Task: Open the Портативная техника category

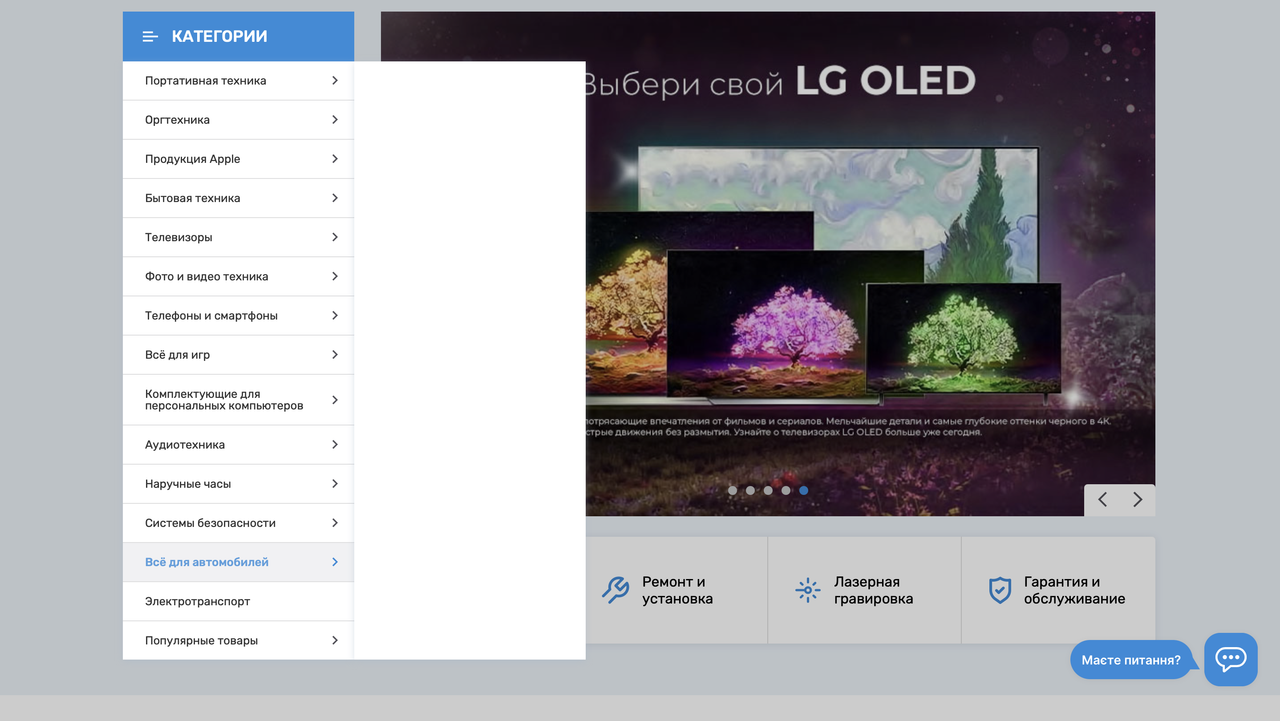Action: [x=238, y=81]
